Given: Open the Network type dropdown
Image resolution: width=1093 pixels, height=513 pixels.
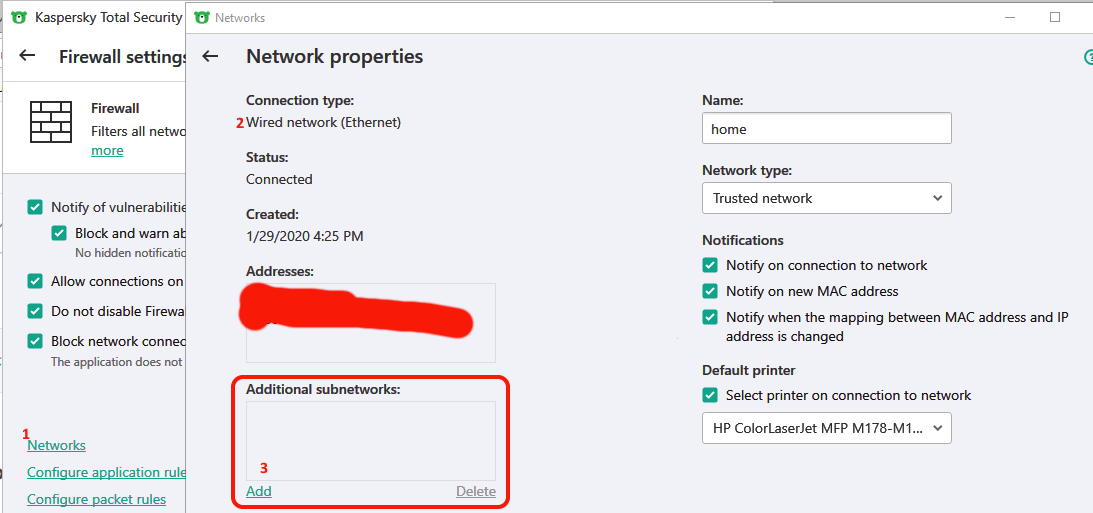Looking at the screenshot, I should click(x=827, y=198).
